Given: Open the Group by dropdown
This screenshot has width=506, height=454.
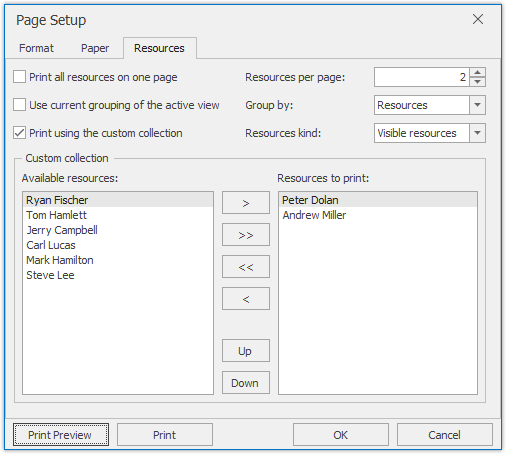Looking at the screenshot, I should pyautogui.click(x=477, y=105).
